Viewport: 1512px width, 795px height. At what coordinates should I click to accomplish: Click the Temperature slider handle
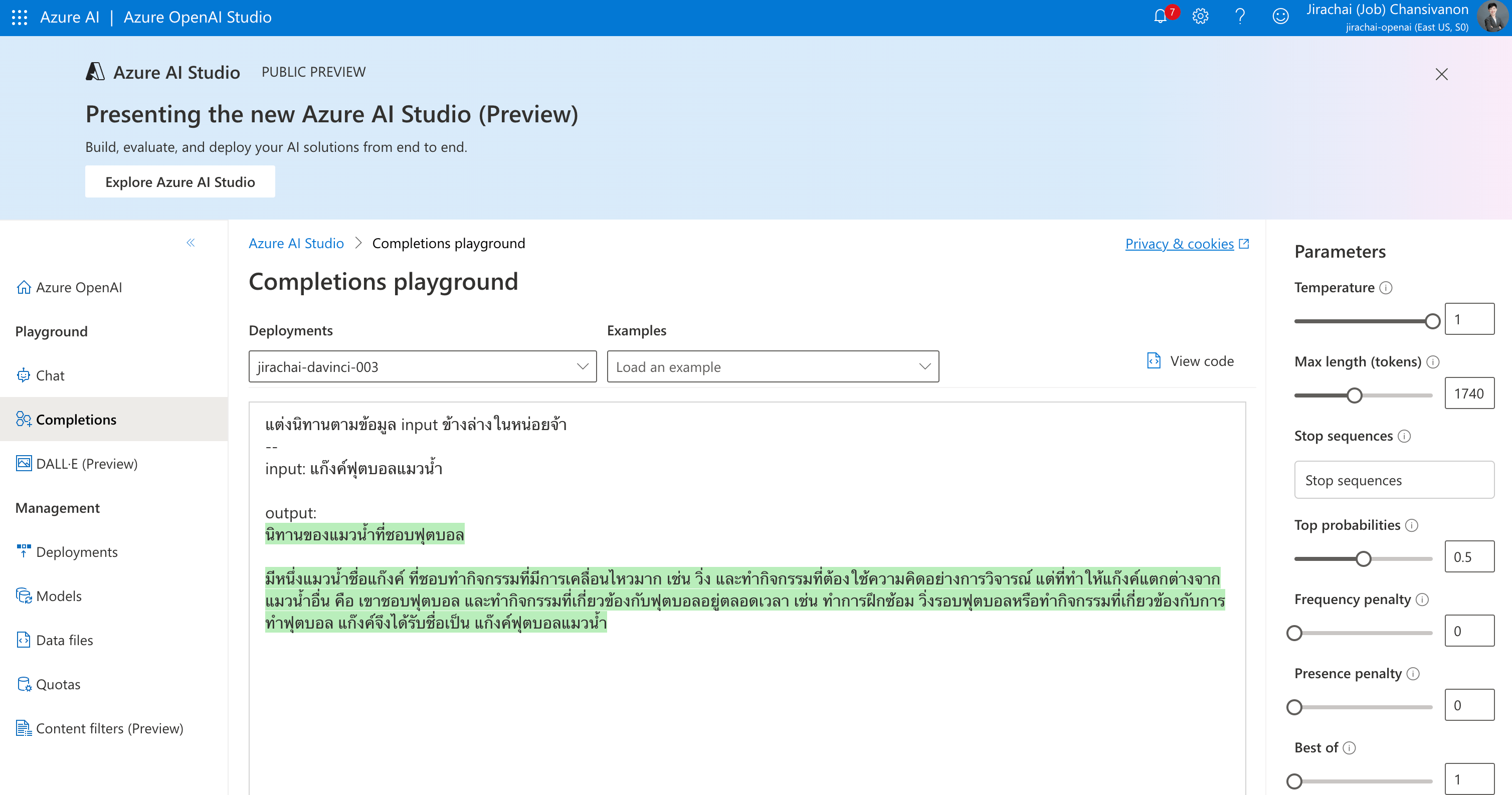coord(1432,321)
